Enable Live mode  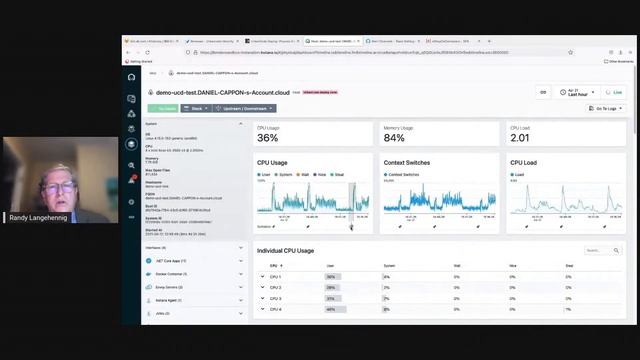click(614, 93)
